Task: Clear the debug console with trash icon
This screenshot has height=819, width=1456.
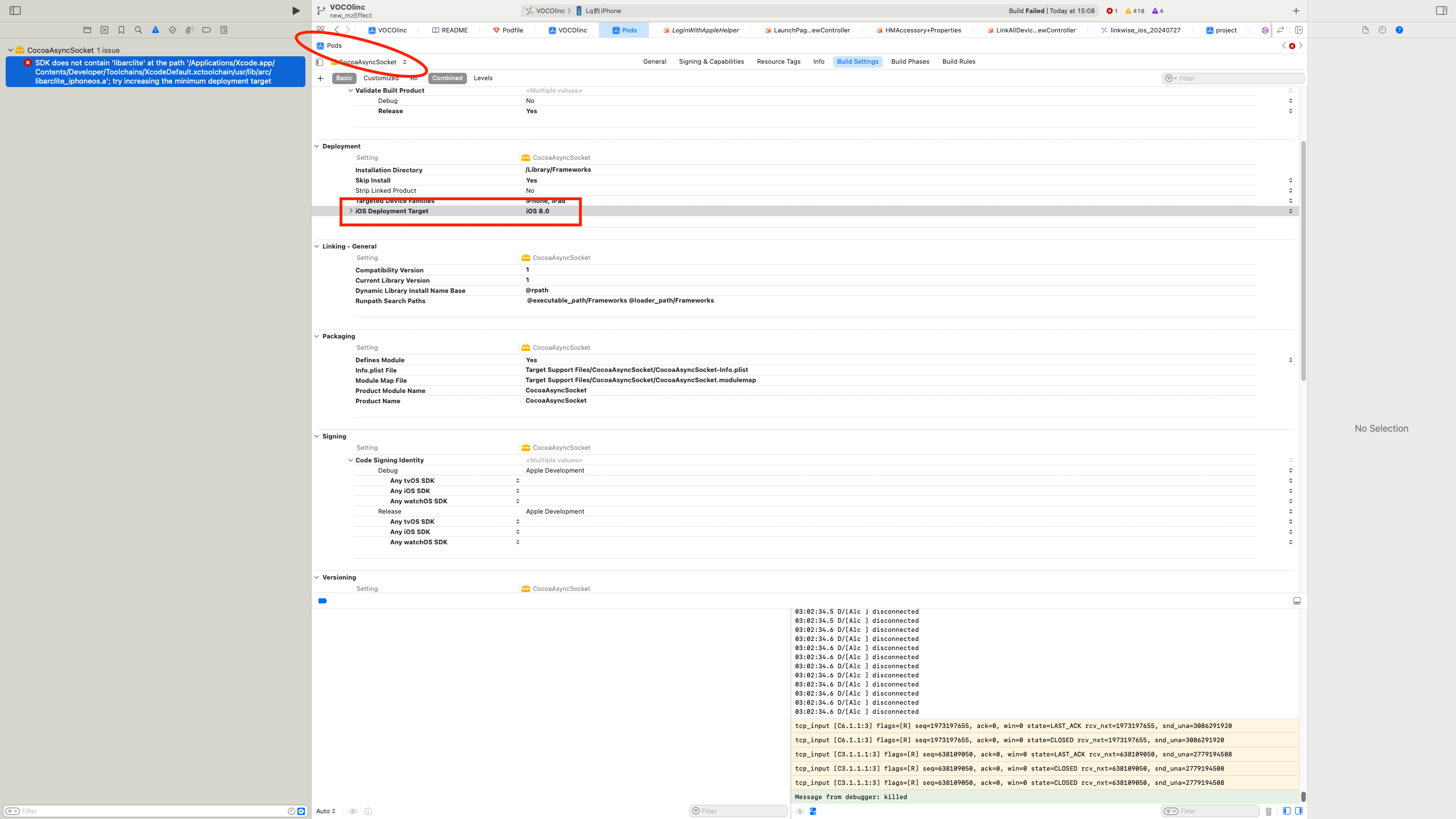Action: 1268,811
